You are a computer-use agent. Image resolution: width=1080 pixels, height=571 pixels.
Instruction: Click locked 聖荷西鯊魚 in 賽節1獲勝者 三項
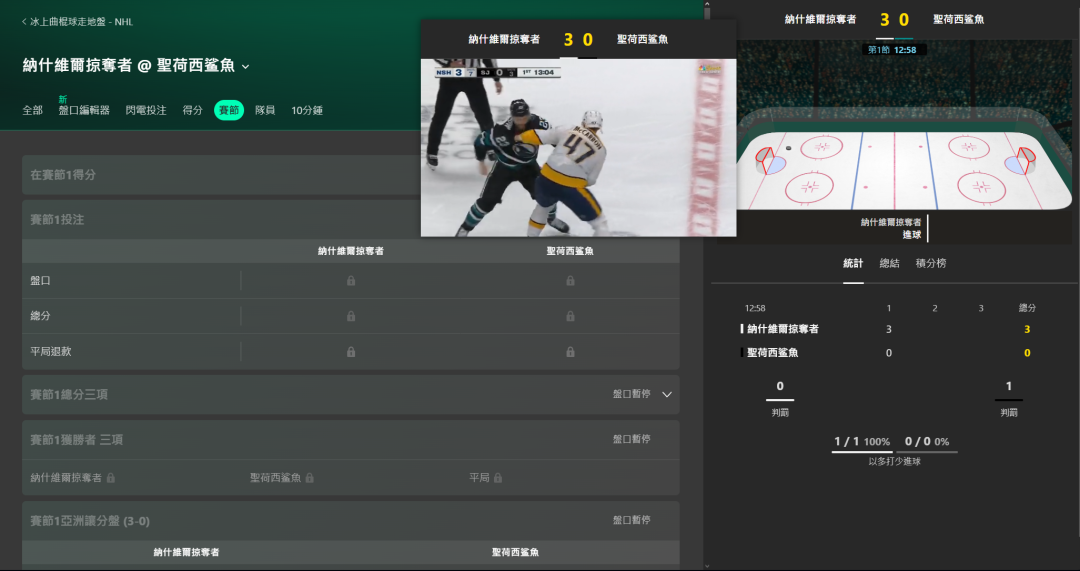(x=281, y=477)
